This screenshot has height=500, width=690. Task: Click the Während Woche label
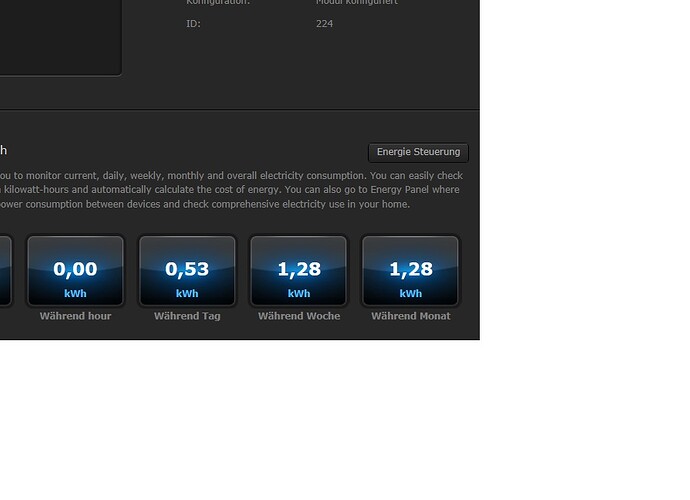tap(299, 316)
